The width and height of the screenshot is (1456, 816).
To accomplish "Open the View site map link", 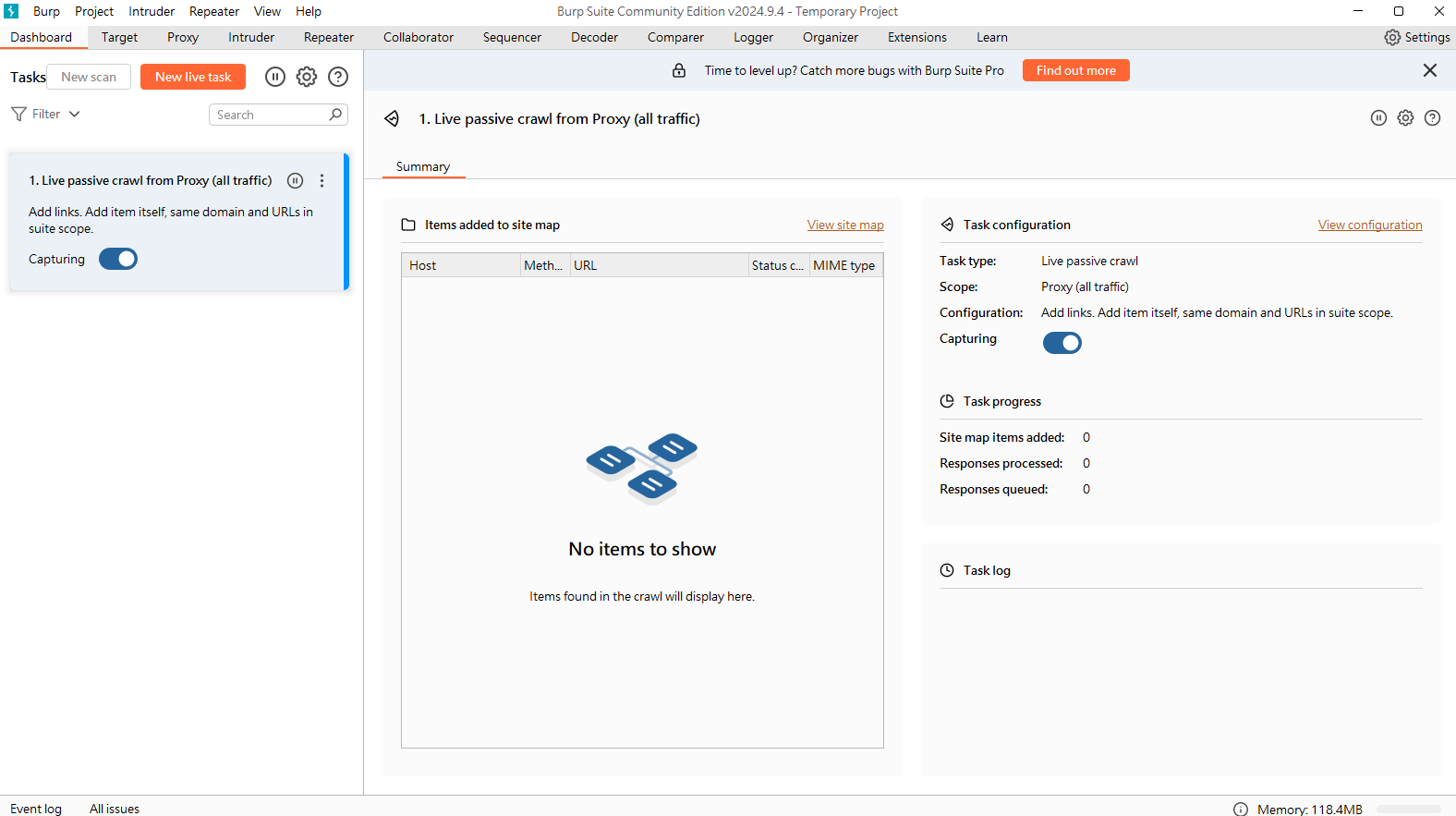I will tap(845, 225).
